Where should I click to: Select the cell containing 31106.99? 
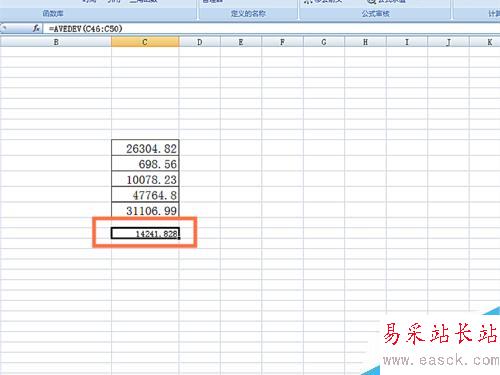point(145,210)
